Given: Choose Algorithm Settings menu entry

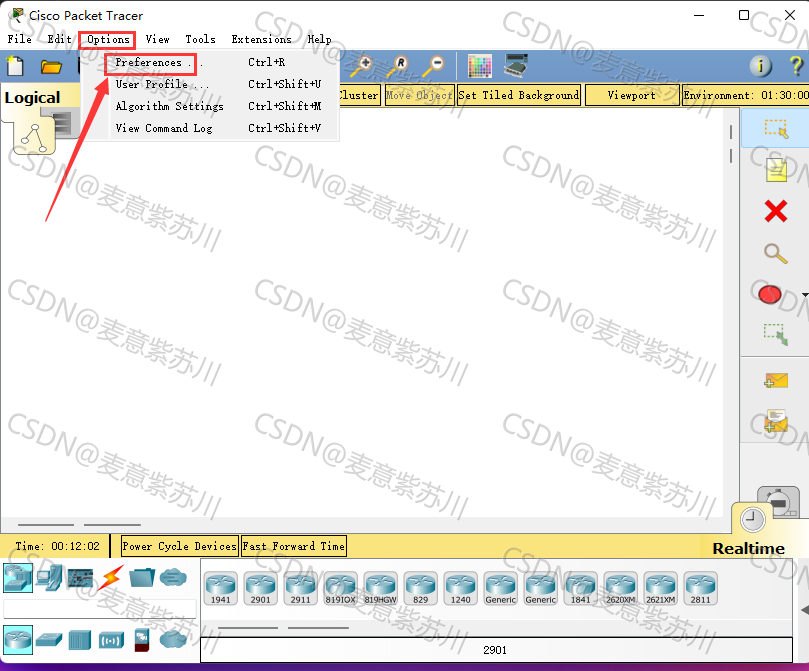Looking at the screenshot, I should coord(209,106).
